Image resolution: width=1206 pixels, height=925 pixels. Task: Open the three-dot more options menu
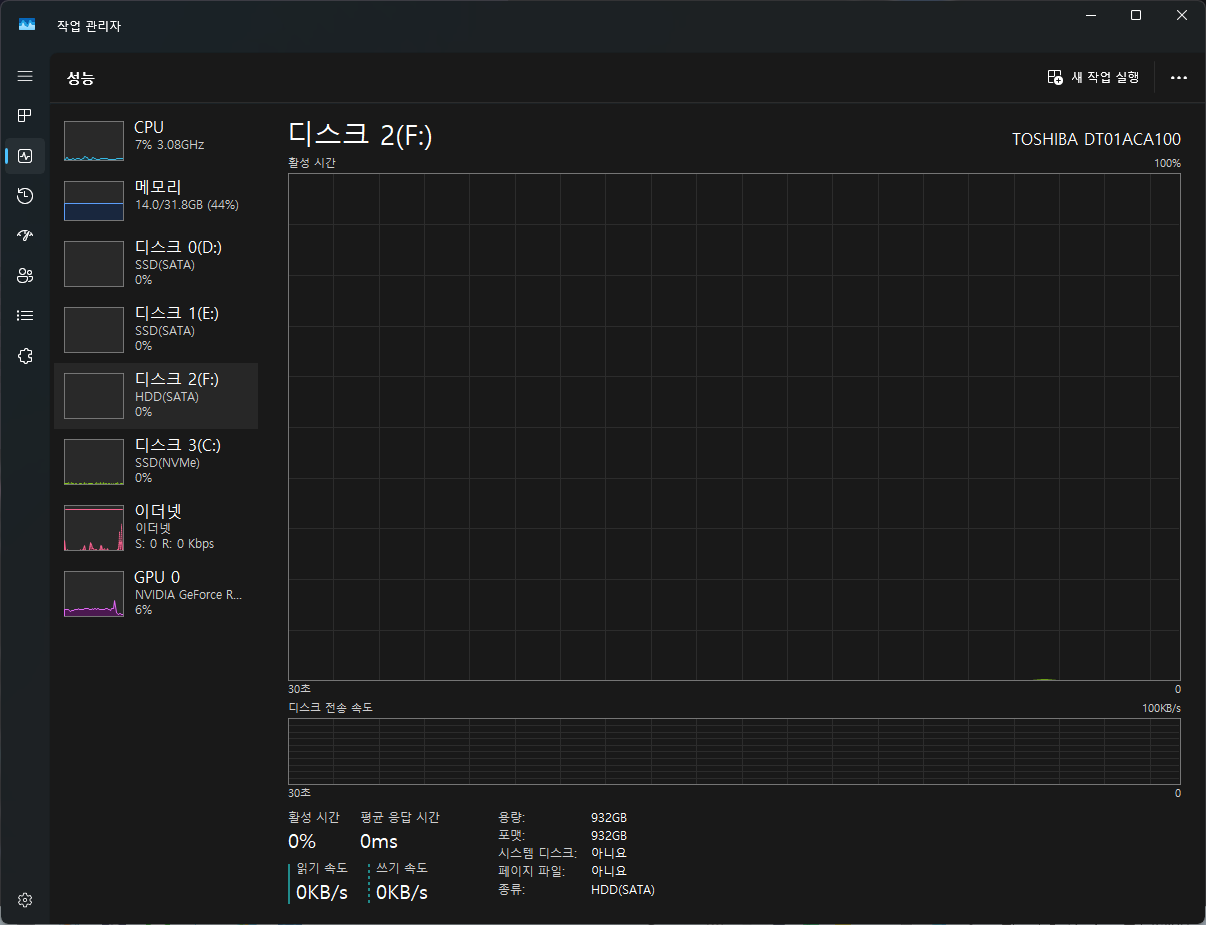1178,78
